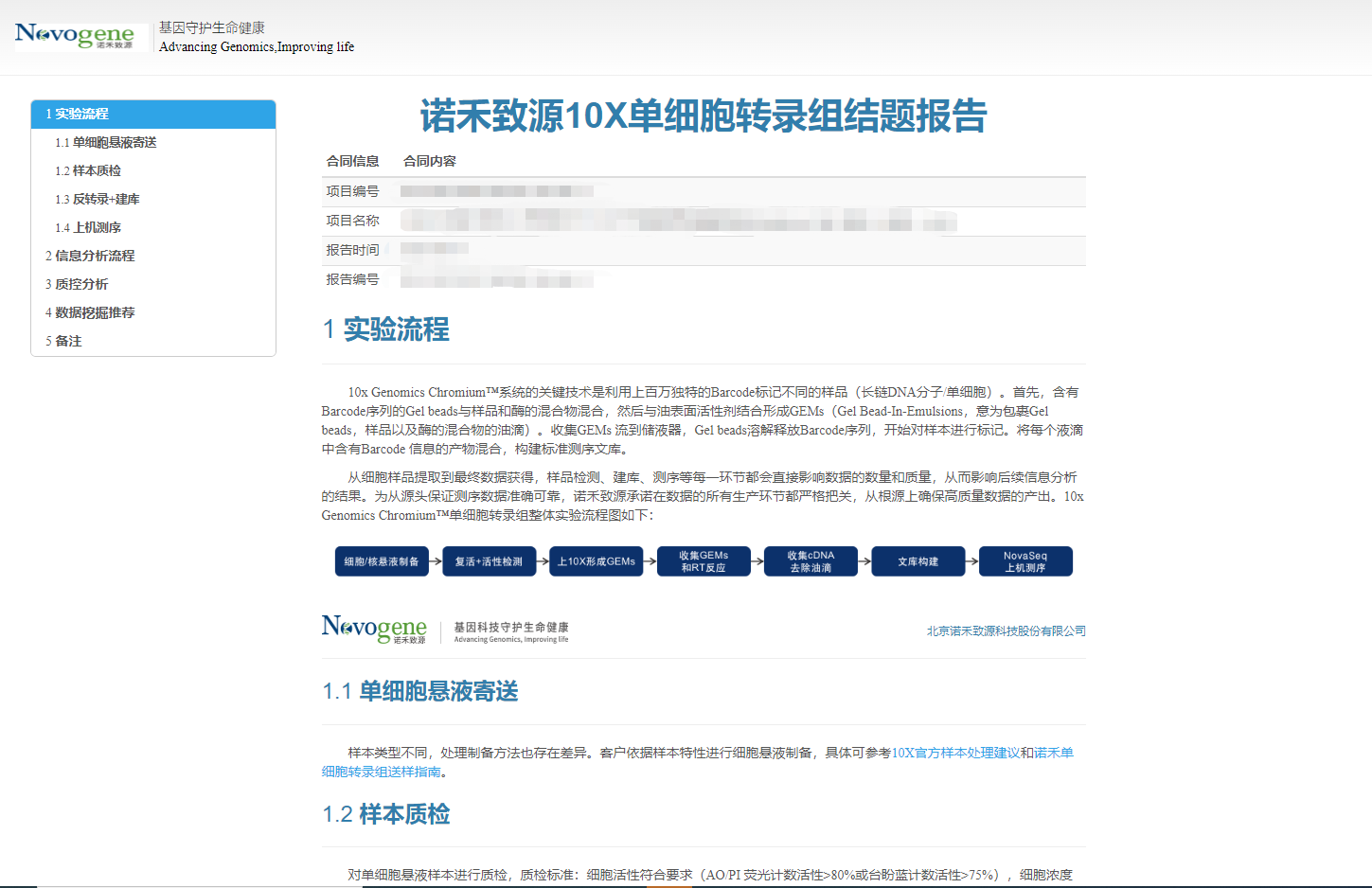The height and width of the screenshot is (888, 1372).
Task: Select 3 质控分析 in navigation menu
Action: [x=77, y=284]
